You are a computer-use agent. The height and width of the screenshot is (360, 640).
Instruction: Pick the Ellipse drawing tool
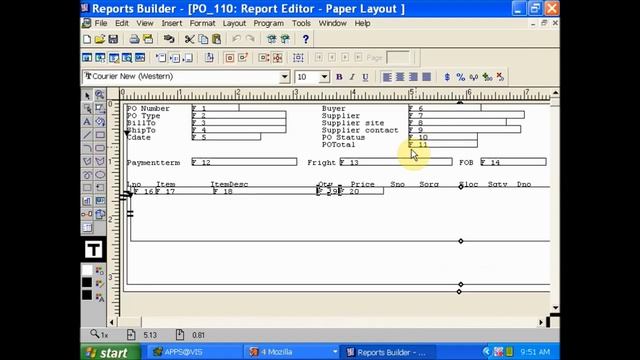click(100, 175)
